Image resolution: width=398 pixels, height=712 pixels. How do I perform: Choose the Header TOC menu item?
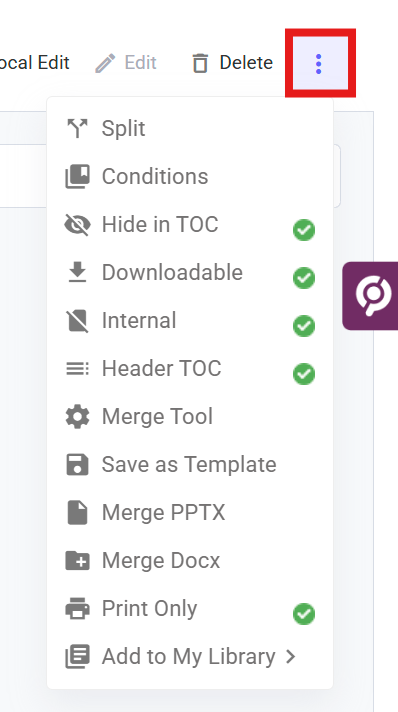click(x=190, y=369)
